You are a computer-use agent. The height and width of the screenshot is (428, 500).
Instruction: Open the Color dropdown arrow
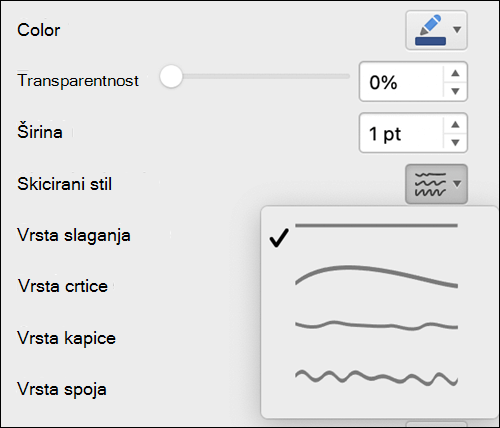point(457,30)
